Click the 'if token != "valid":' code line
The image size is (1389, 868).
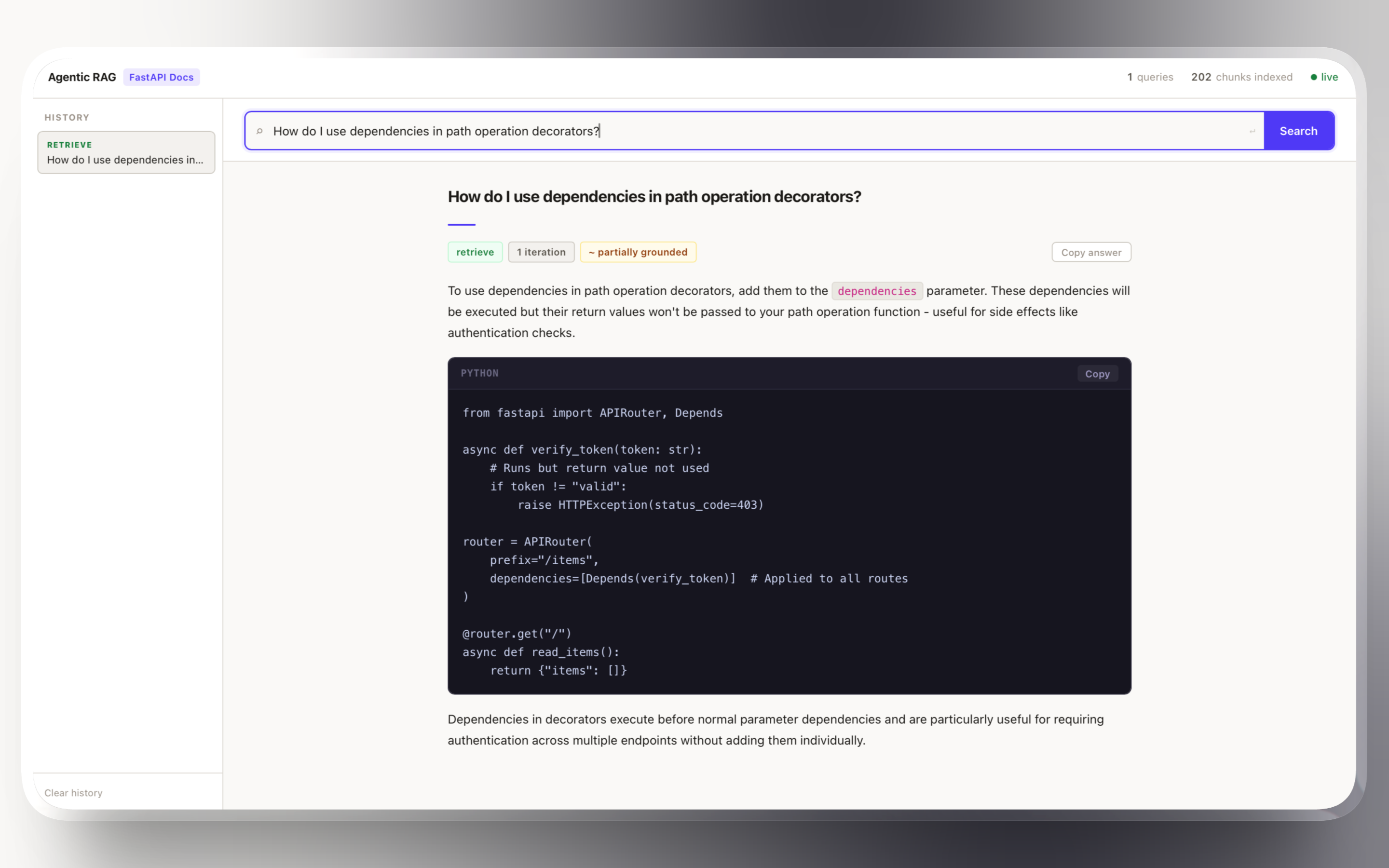tap(558, 486)
